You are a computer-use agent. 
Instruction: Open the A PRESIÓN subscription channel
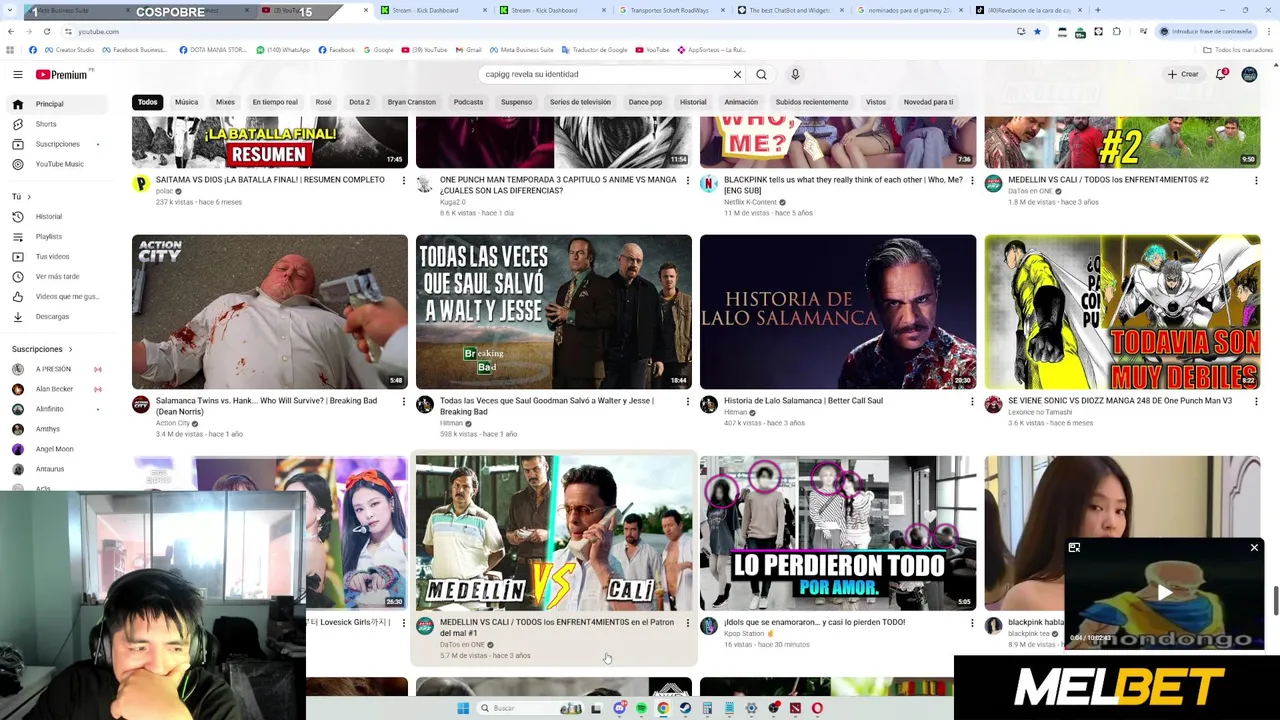(x=58, y=369)
